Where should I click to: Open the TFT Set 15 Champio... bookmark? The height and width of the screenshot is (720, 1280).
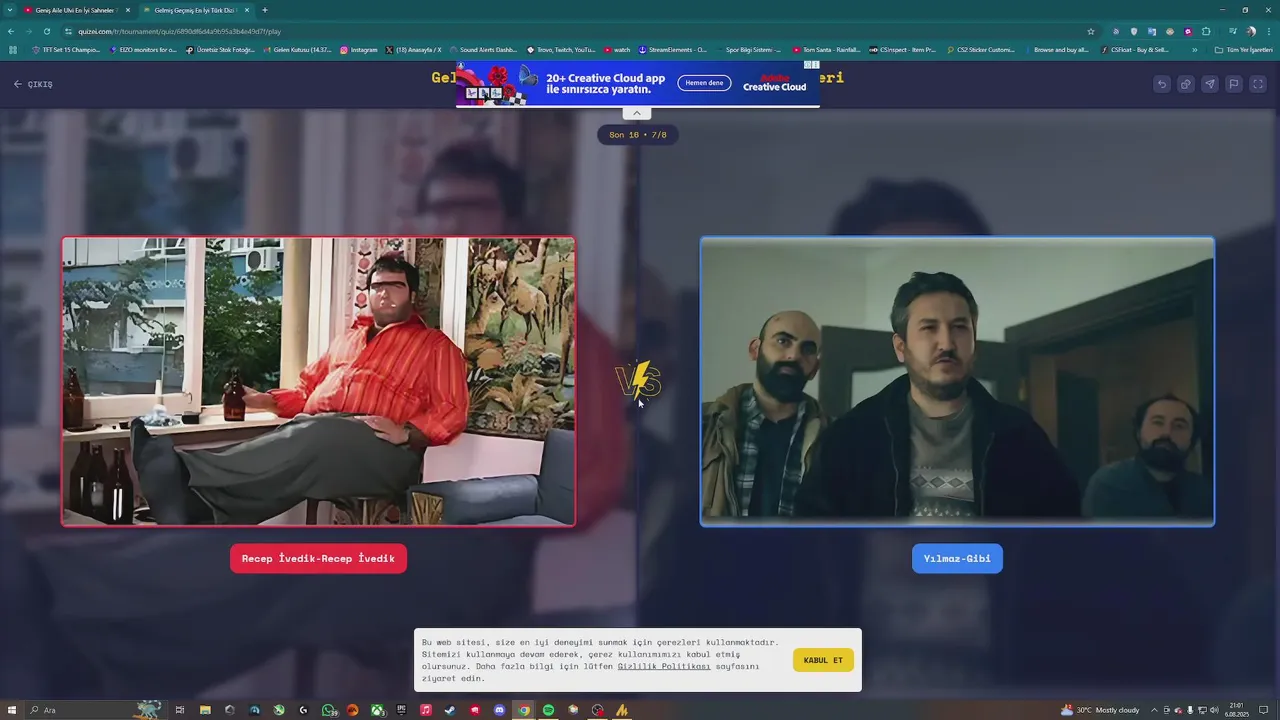pos(67,50)
